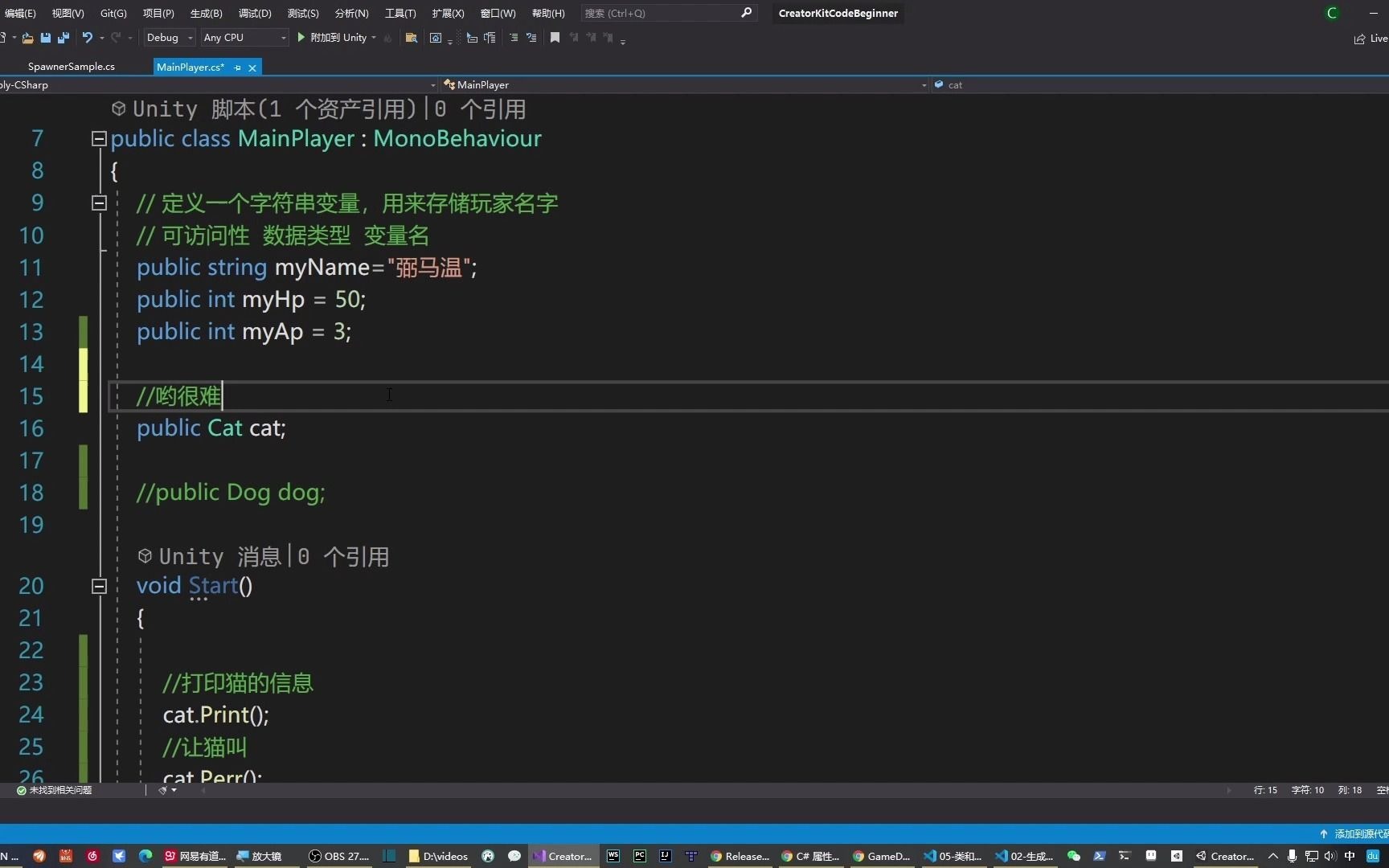Screen dimensions: 1389x868
Task: Collapse the MainPlayer class region
Action: (x=99, y=138)
